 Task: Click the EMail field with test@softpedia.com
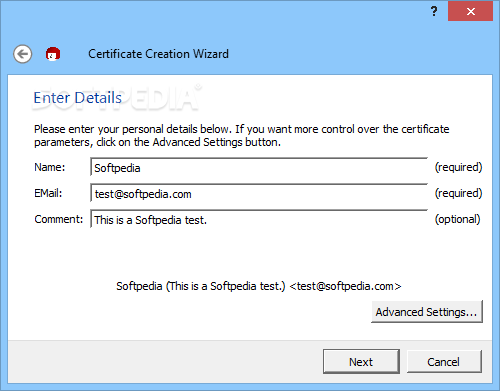pos(259,193)
